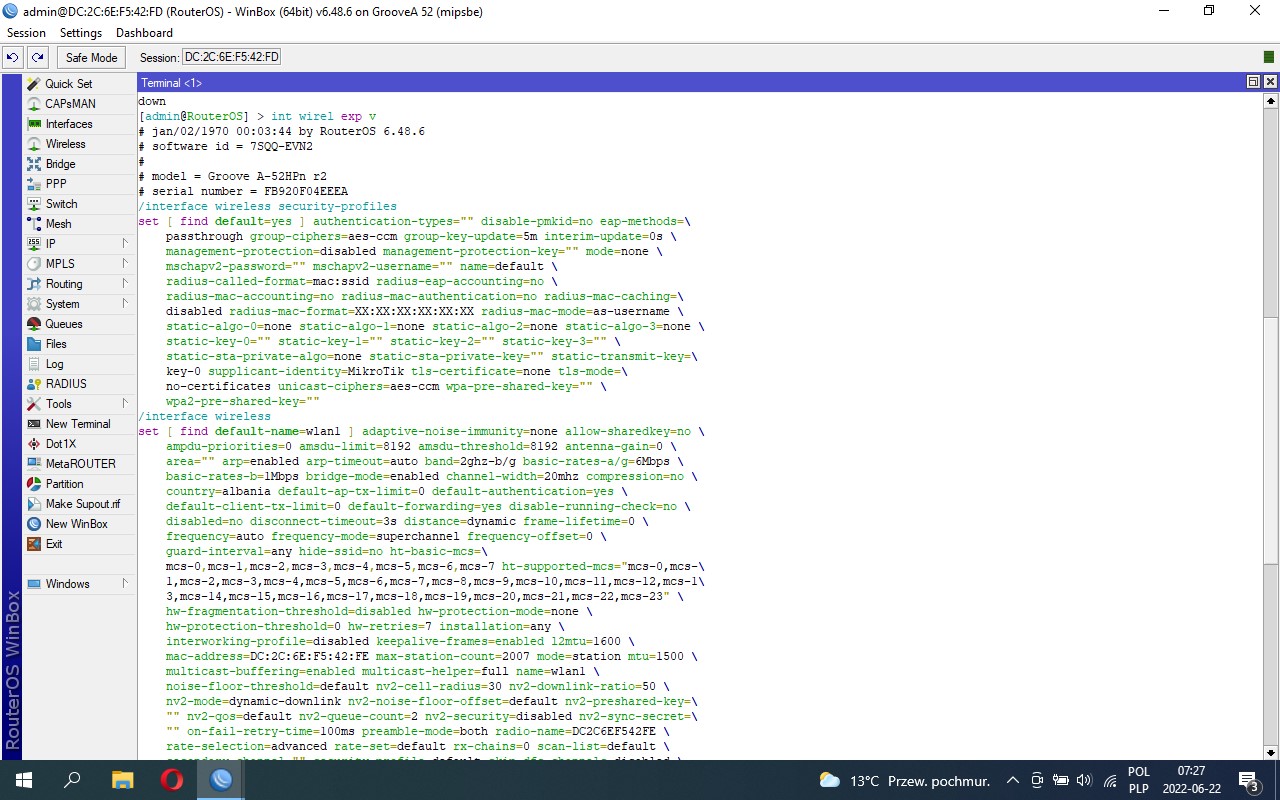This screenshot has width=1280, height=800.
Task: Open the Partition icon in sidebar
Action: [x=34, y=484]
